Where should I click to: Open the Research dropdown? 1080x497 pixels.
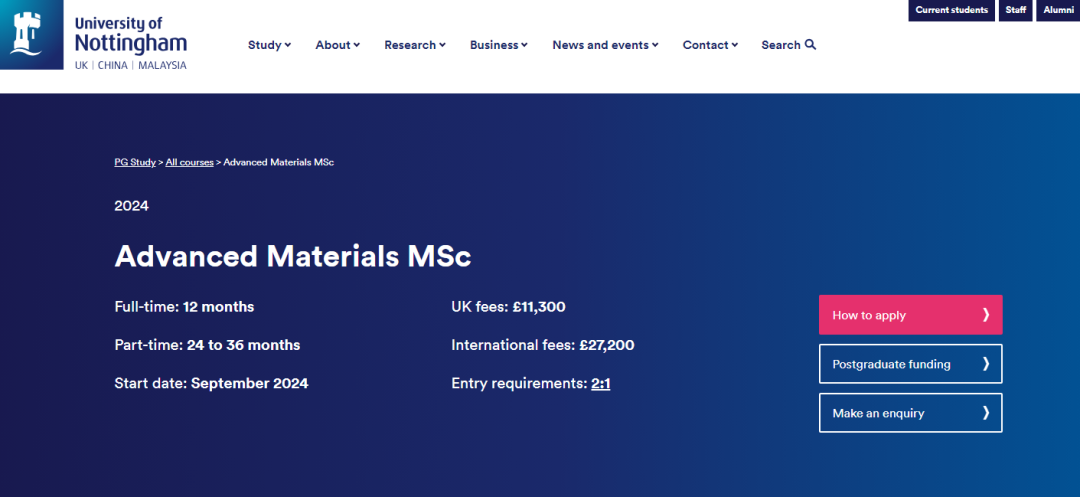[x=415, y=45]
